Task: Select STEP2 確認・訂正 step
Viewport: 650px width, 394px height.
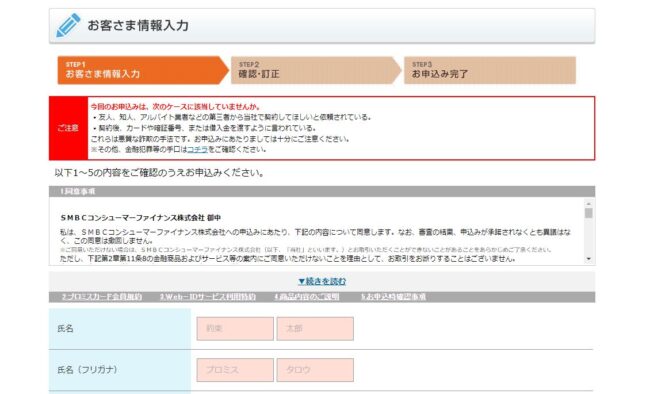Action: [316, 70]
